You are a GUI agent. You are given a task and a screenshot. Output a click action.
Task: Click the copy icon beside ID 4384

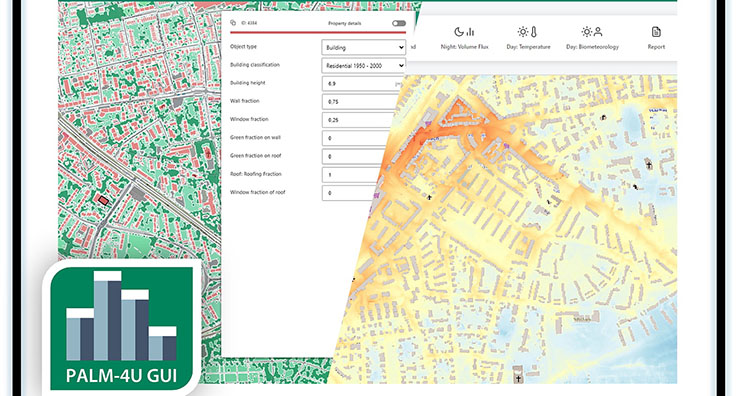tap(233, 22)
